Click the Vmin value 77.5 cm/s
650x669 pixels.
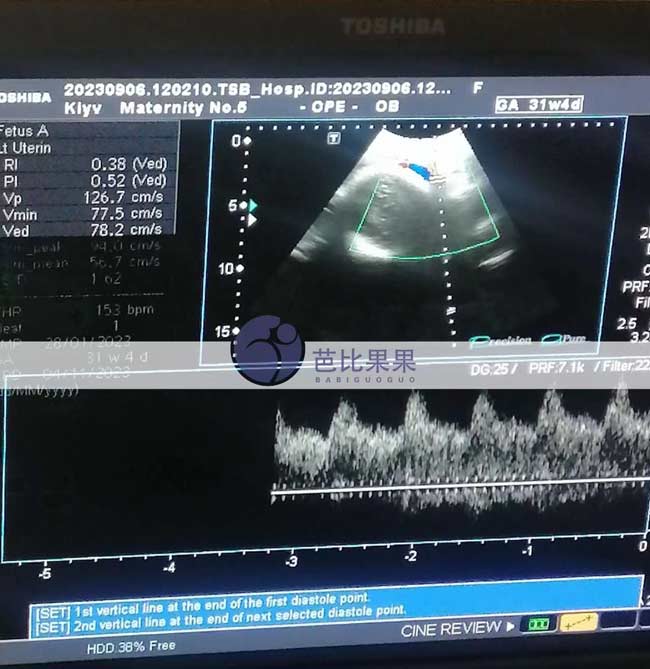pos(127,213)
